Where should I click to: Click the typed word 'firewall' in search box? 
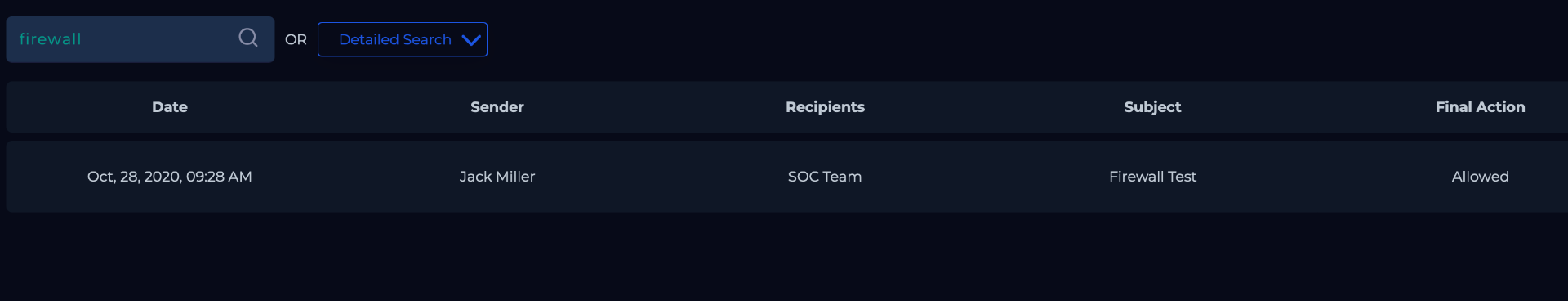50,39
